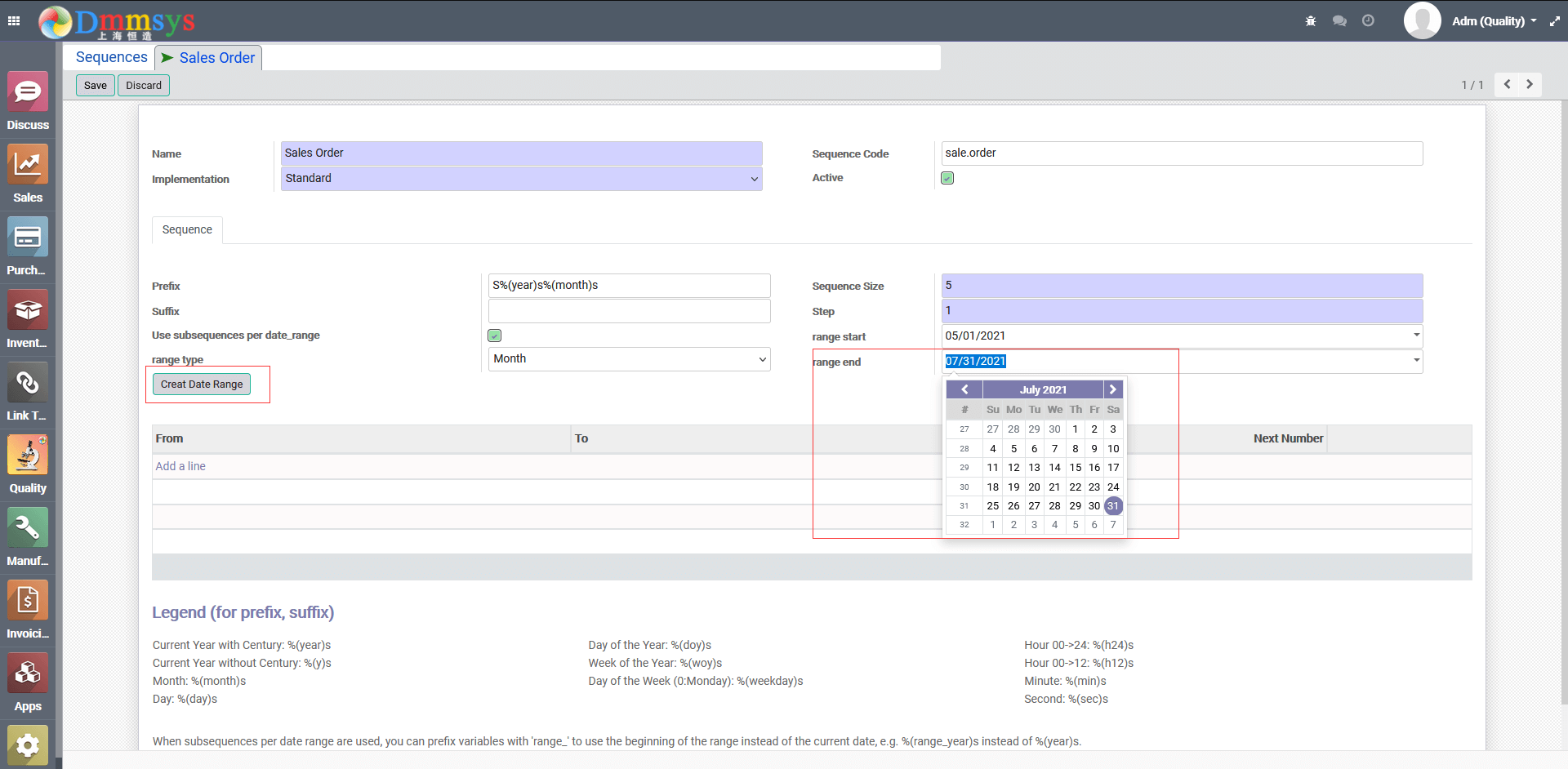Image resolution: width=1568 pixels, height=769 pixels.
Task: Expand the range type Month dropdown
Action: (x=762, y=359)
